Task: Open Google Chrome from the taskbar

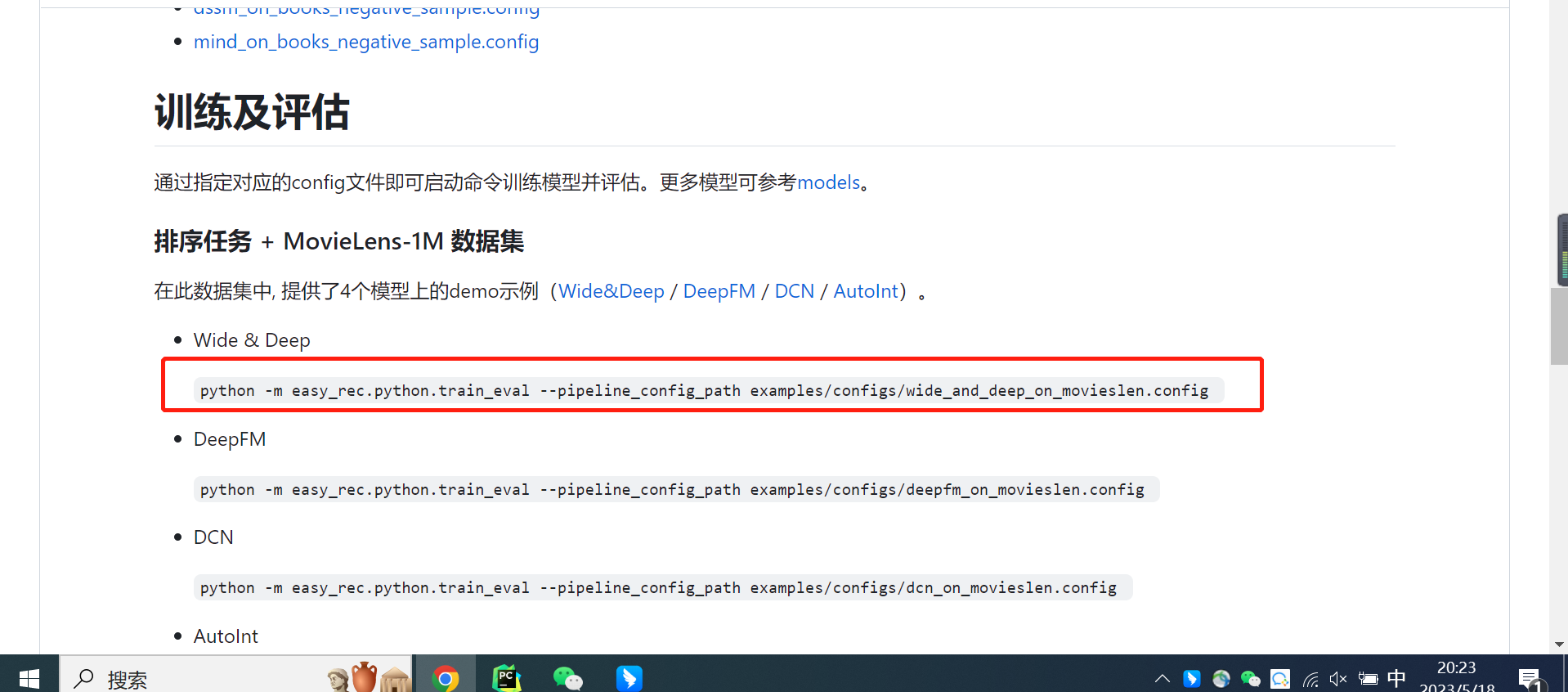Action: coord(446,677)
